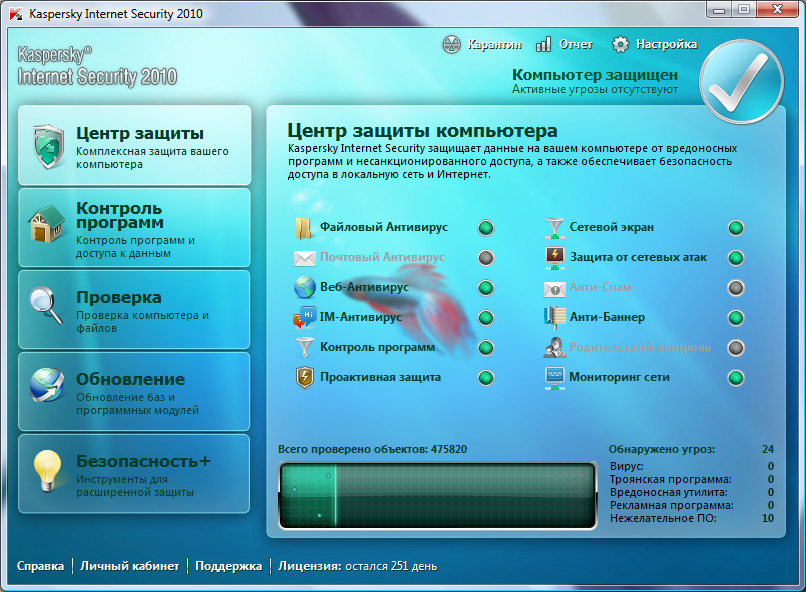Enable Анти-Спам via its gray indicator
Image resolution: width=806 pixels, height=592 pixels.
(736, 288)
